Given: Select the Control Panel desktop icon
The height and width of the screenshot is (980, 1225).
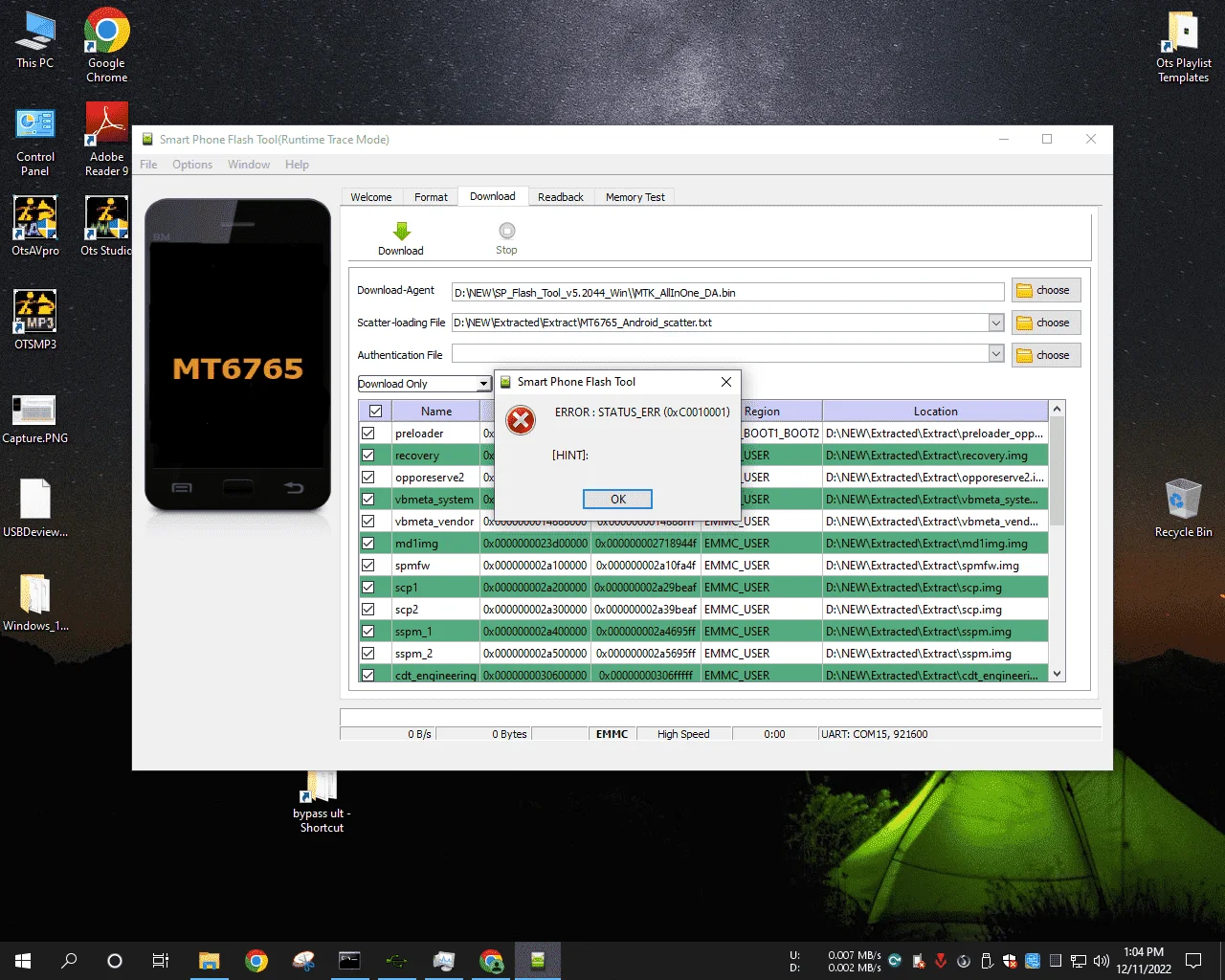Looking at the screenshot, I should [35, 142].
